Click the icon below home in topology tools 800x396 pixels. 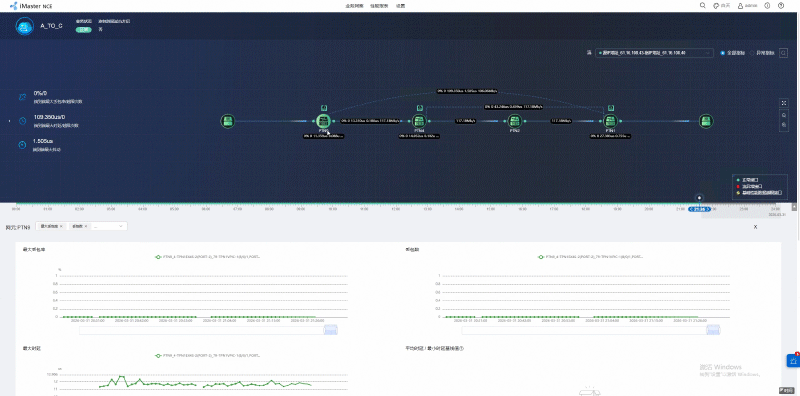pyautogui.click(x=784, y=125)
